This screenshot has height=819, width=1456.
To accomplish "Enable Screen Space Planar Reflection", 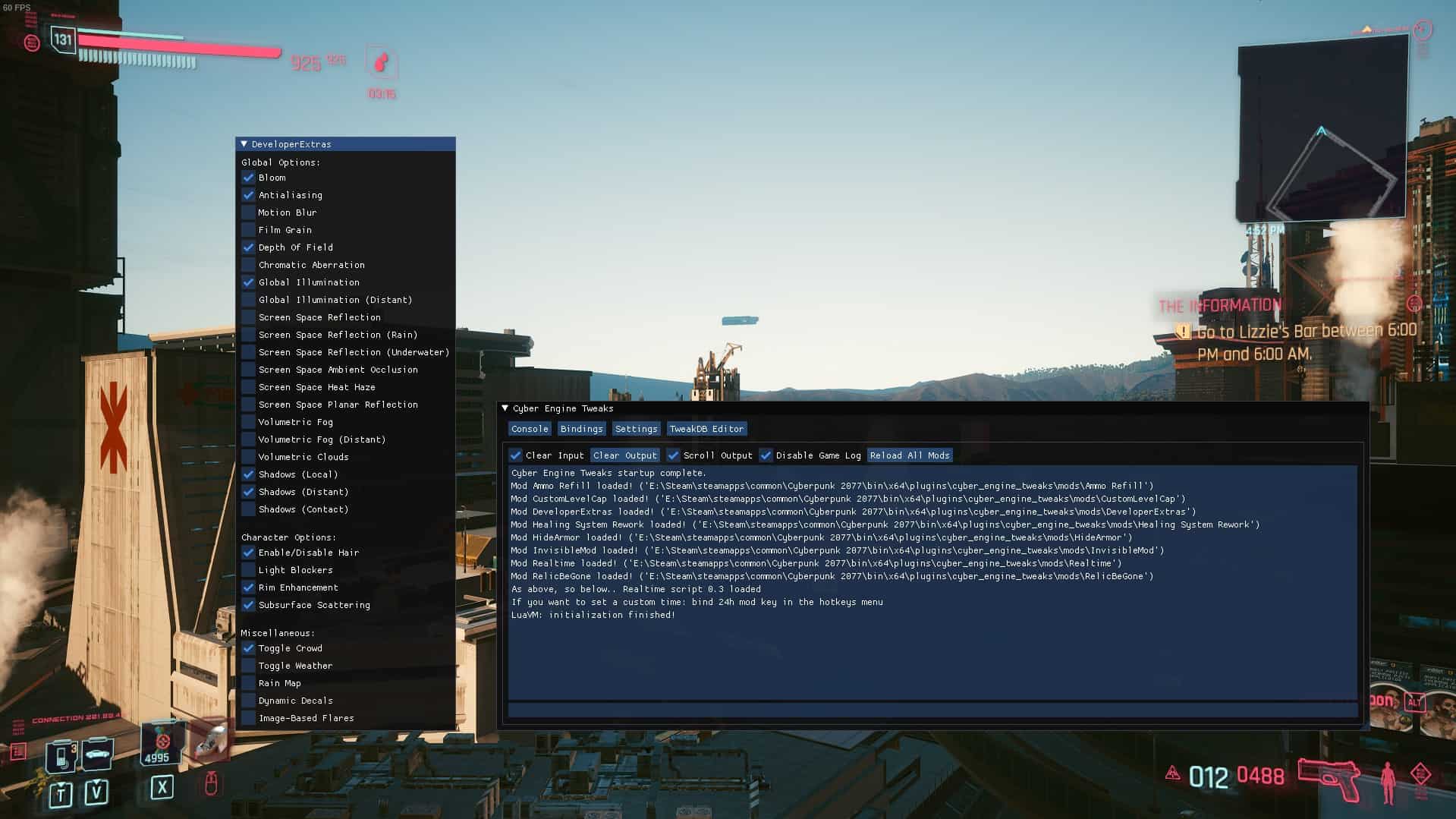I will 248,405.
